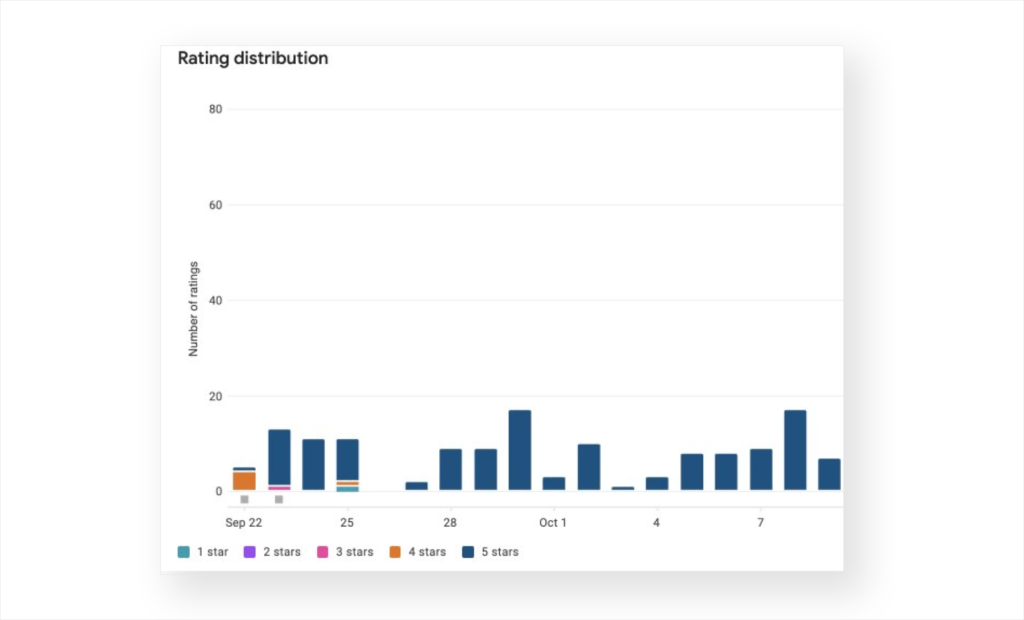The height and width of the screenshot is (620, 1024).
Task: Select the '1 star' legend label
Action: tap(212, 552)
